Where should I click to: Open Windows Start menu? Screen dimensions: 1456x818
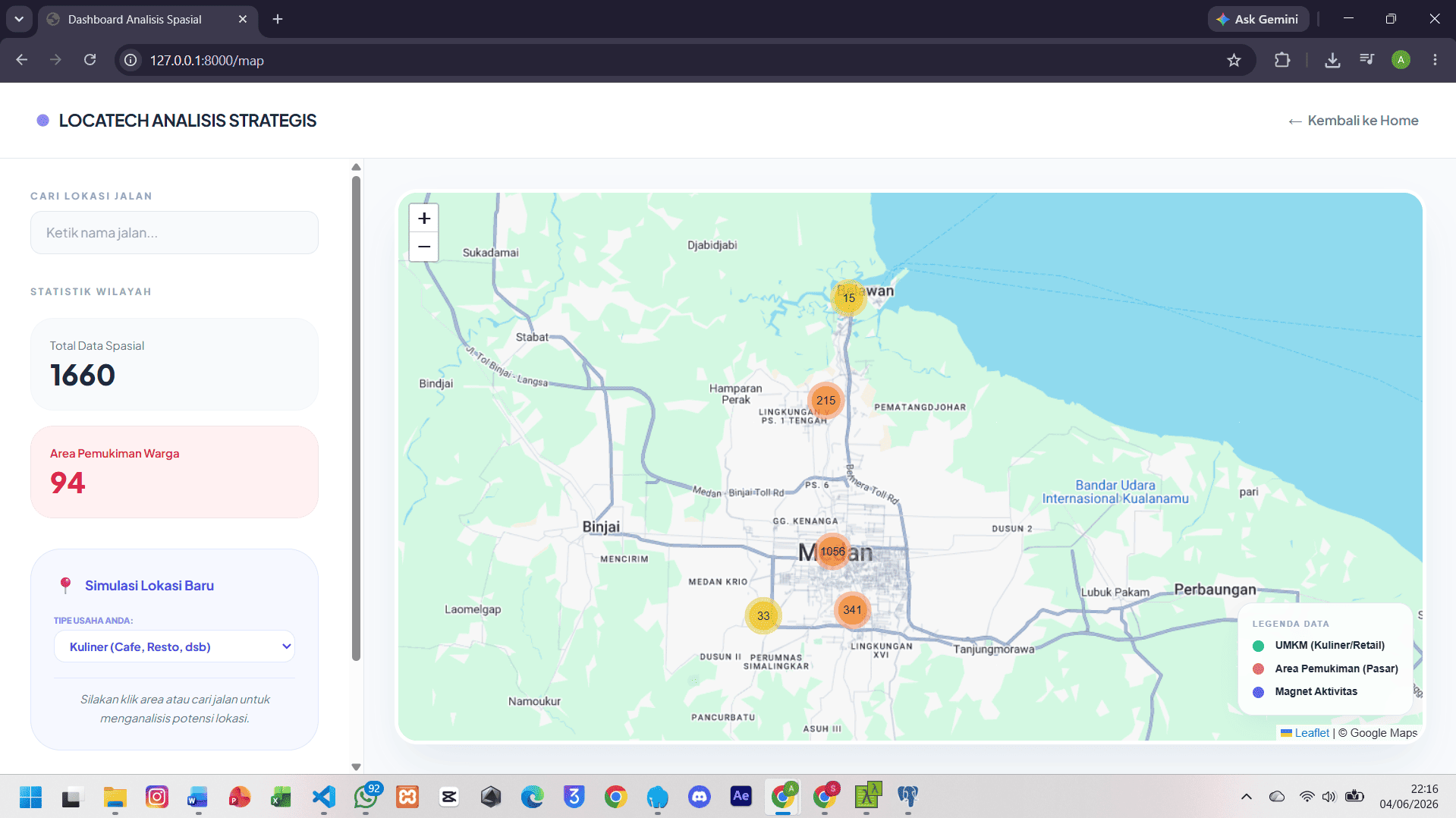point(30,797)
